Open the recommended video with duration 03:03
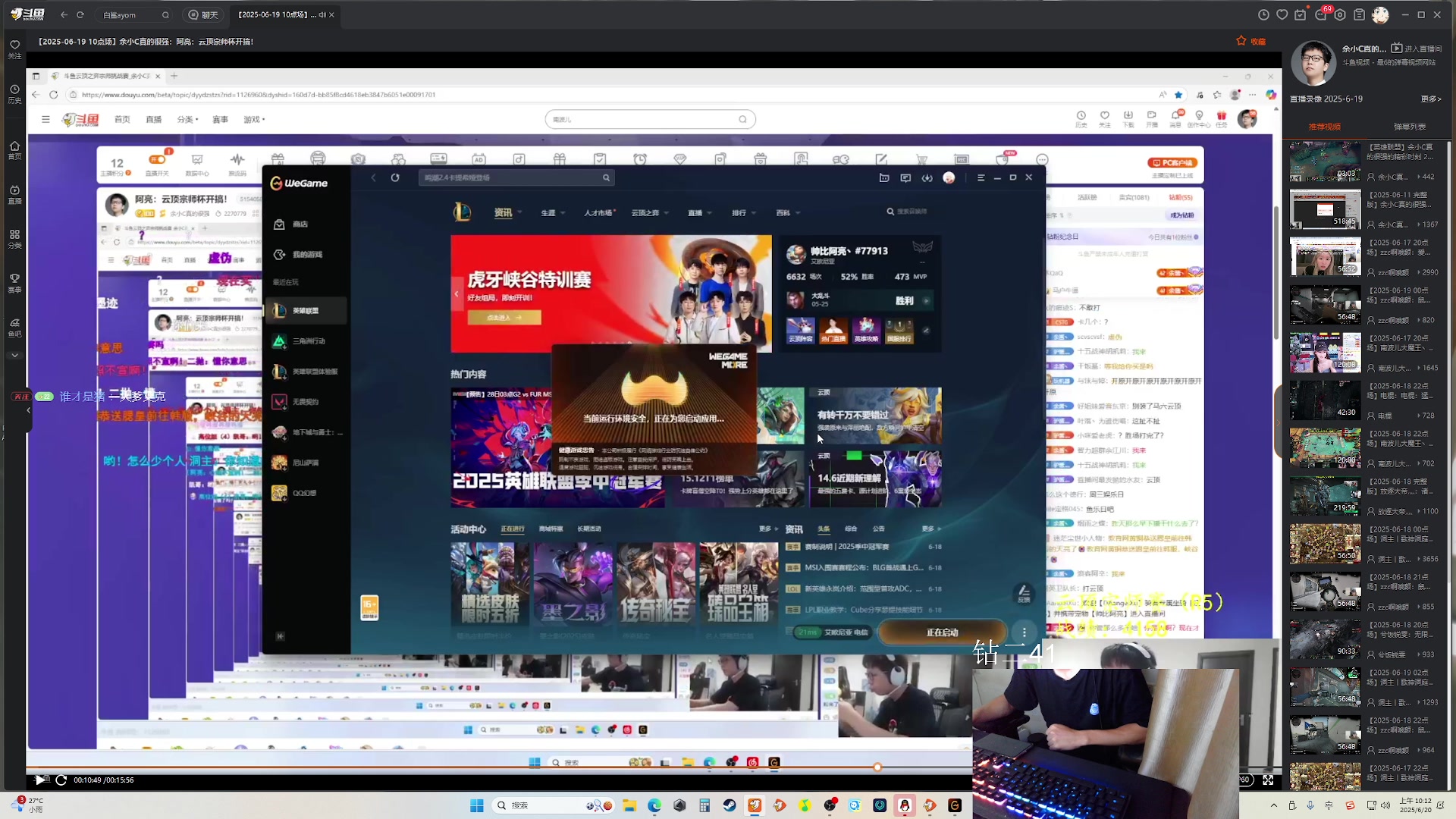 click(1325, 161)
